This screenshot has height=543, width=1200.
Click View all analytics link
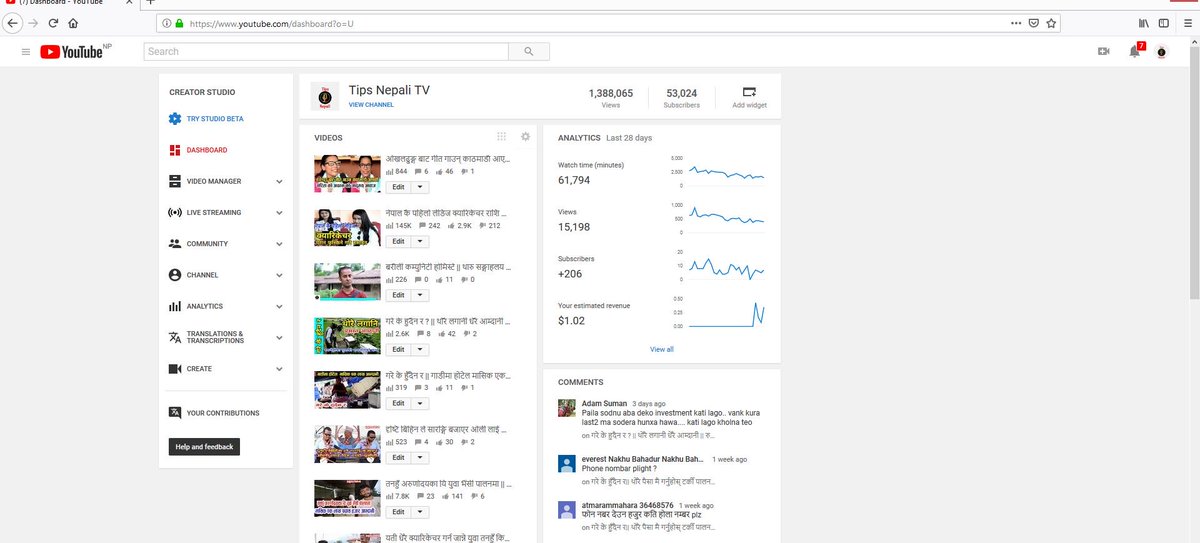(x=662, y=349)
